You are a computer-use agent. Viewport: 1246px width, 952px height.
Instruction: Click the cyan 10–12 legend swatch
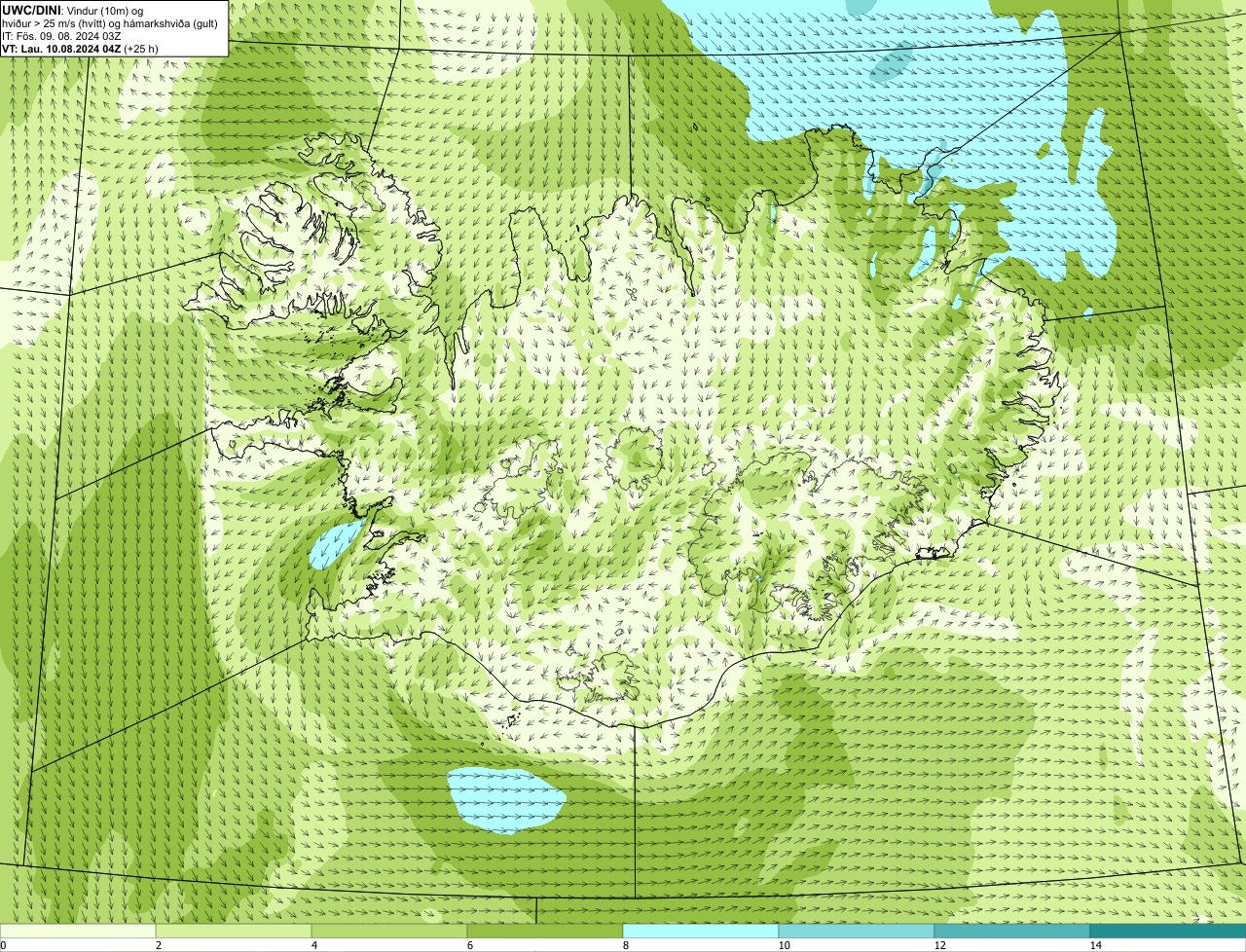(857, 932)
